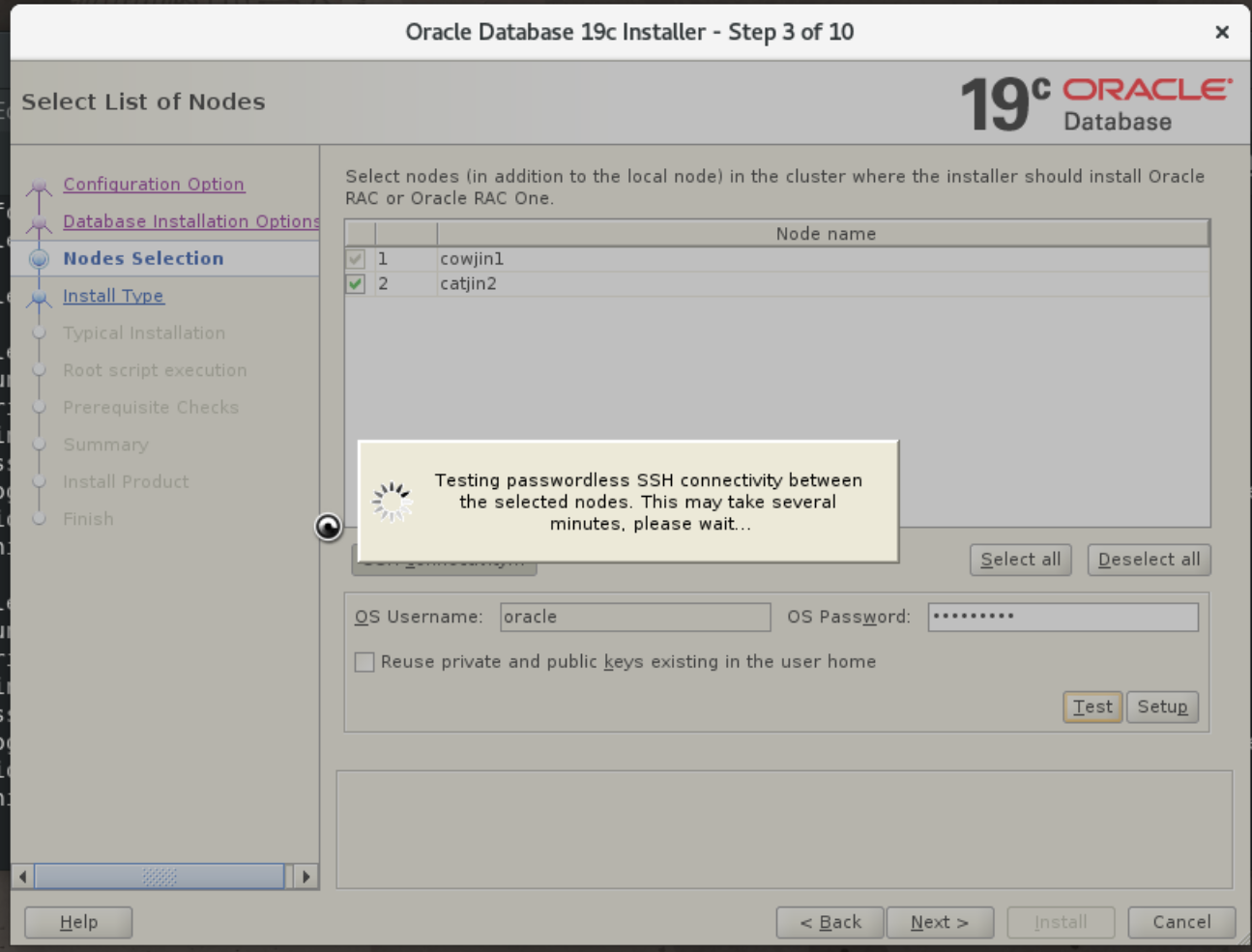Viewport: 1252px width, 952px height.
Task: Click the Oracle 19c Database logo
Action: (x=1096, y=104)
